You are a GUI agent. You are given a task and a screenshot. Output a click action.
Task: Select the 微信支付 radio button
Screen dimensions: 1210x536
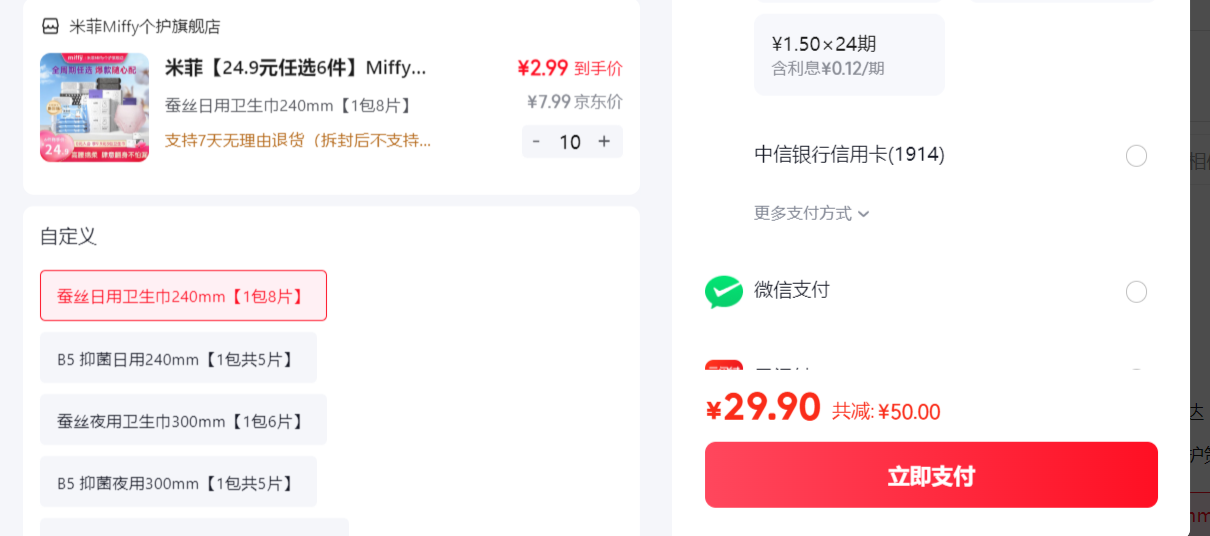tap(1136, 292)
